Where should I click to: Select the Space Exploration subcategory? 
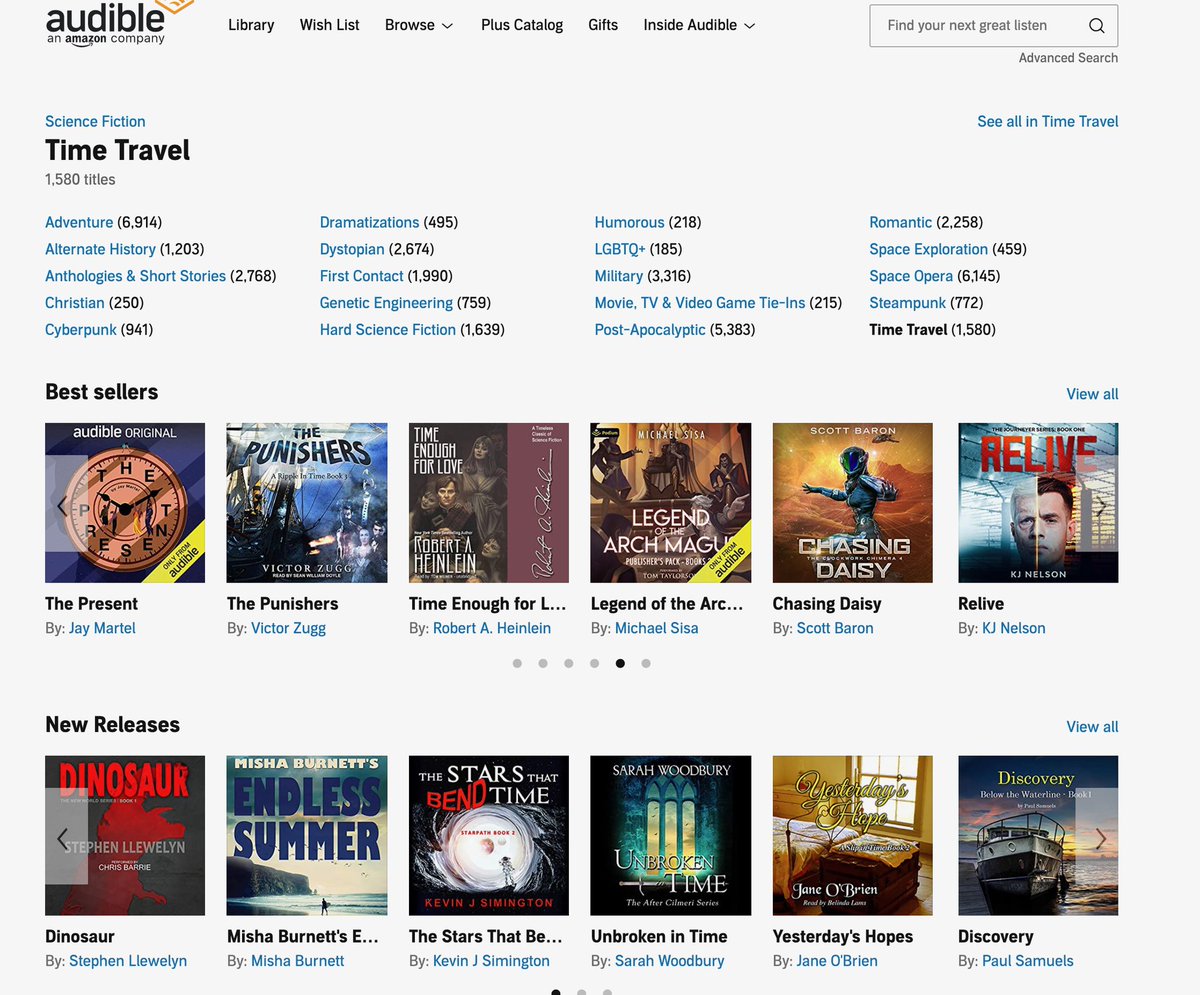(x=929, y=249)
